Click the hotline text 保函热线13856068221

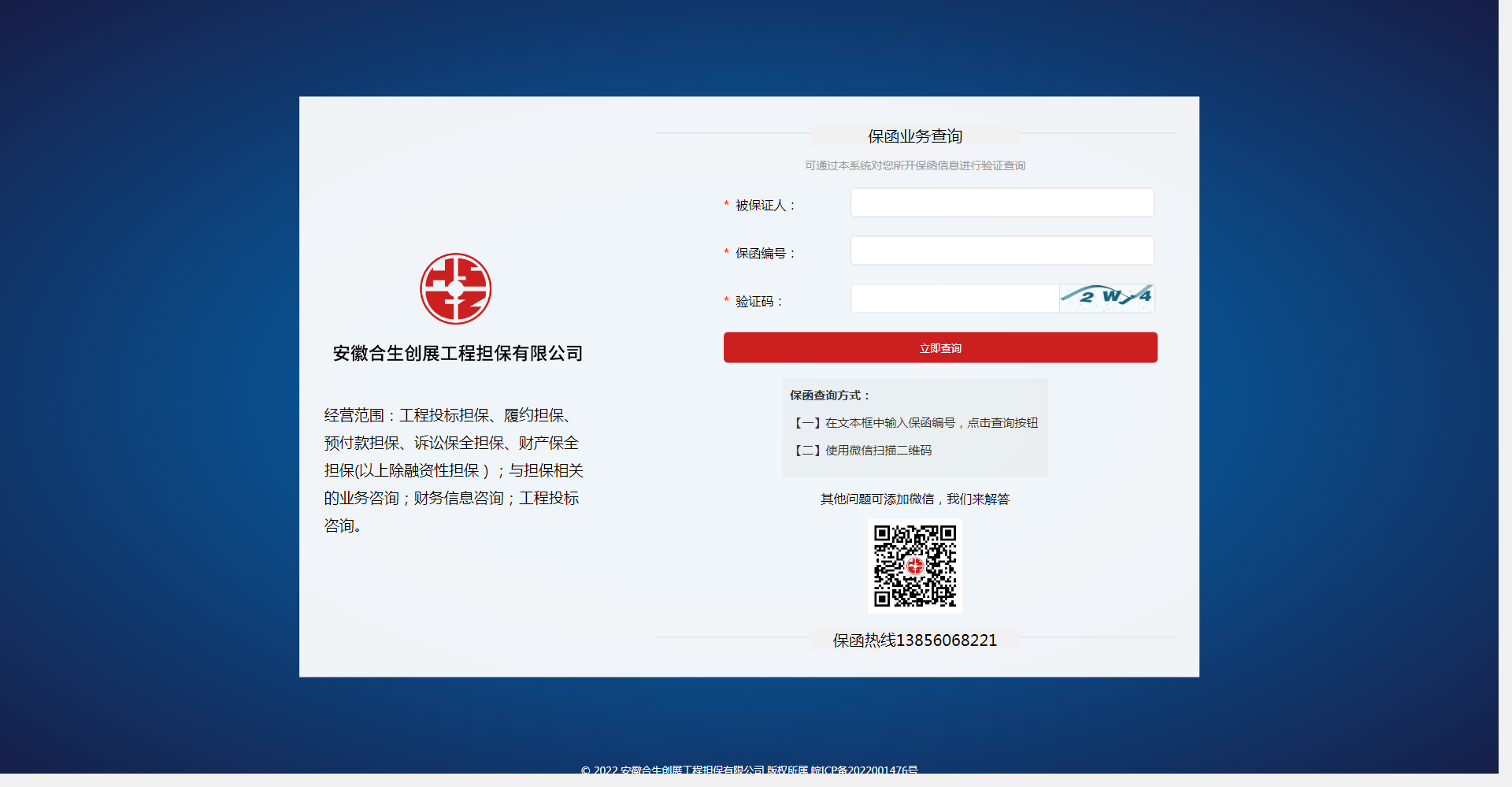tap(915, 640)
